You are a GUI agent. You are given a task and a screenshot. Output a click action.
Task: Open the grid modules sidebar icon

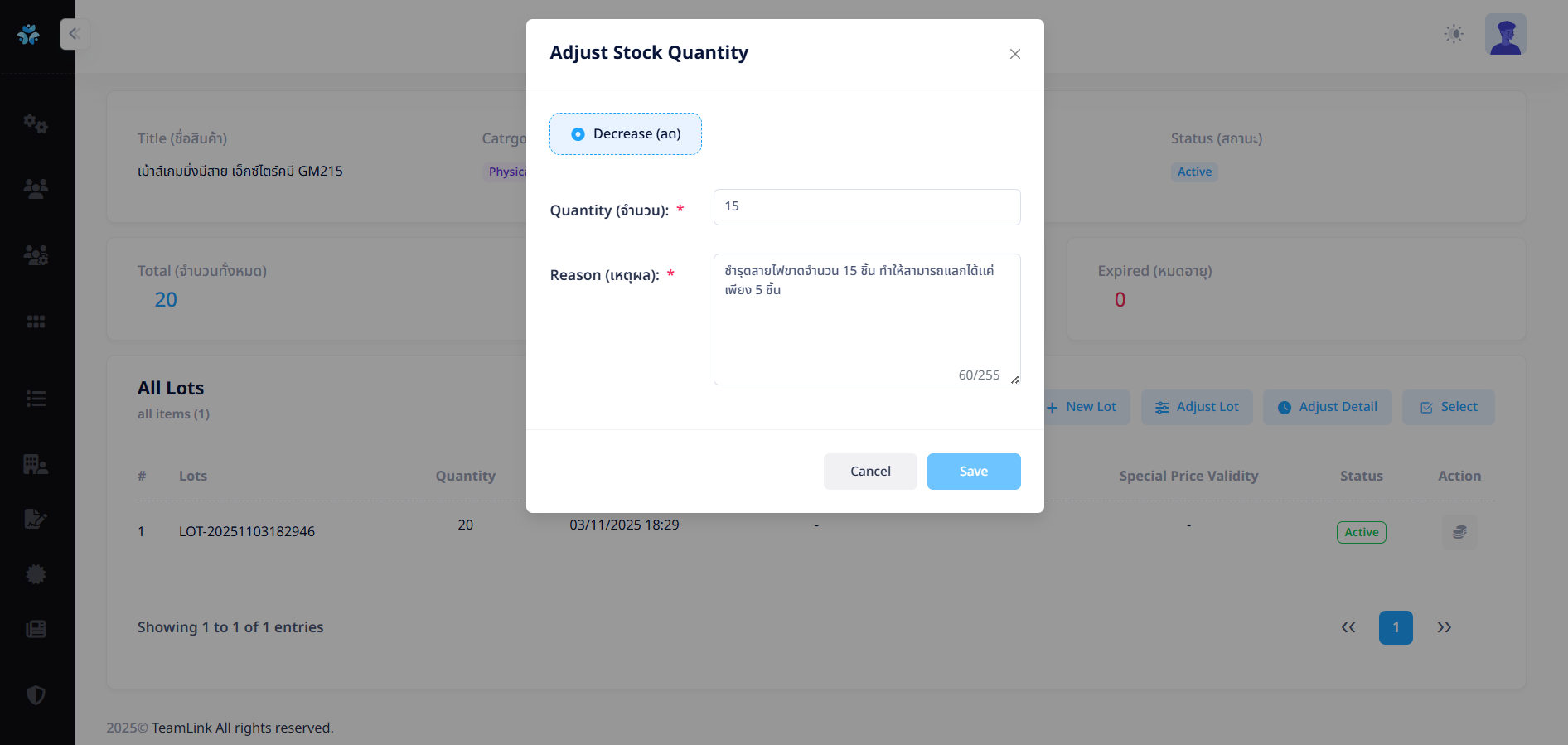click(x=36, y=322)
